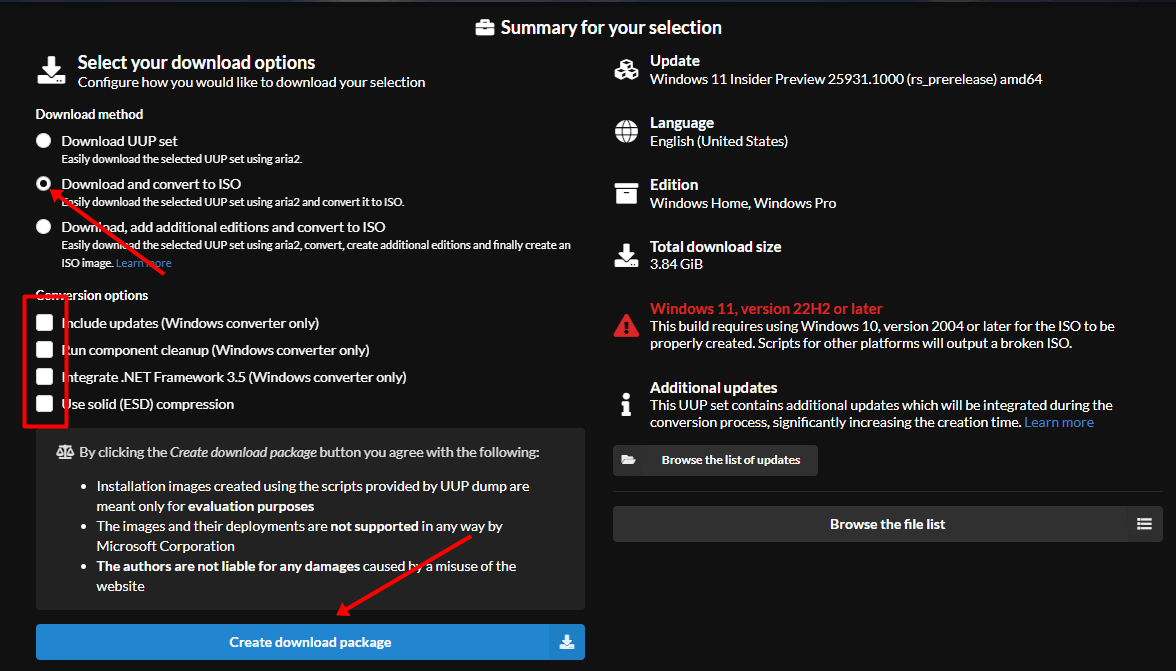Enable Use solid (ESD) compression checkbox

coord(44,404)
